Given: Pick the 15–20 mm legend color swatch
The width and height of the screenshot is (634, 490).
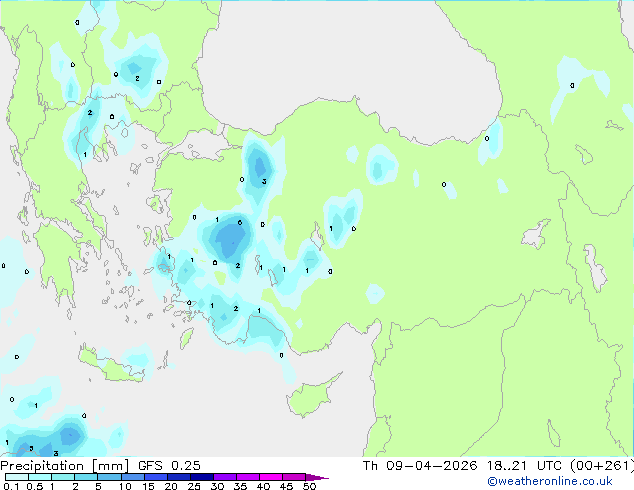Looking at the screenshot, I should (x=156, y=477).
